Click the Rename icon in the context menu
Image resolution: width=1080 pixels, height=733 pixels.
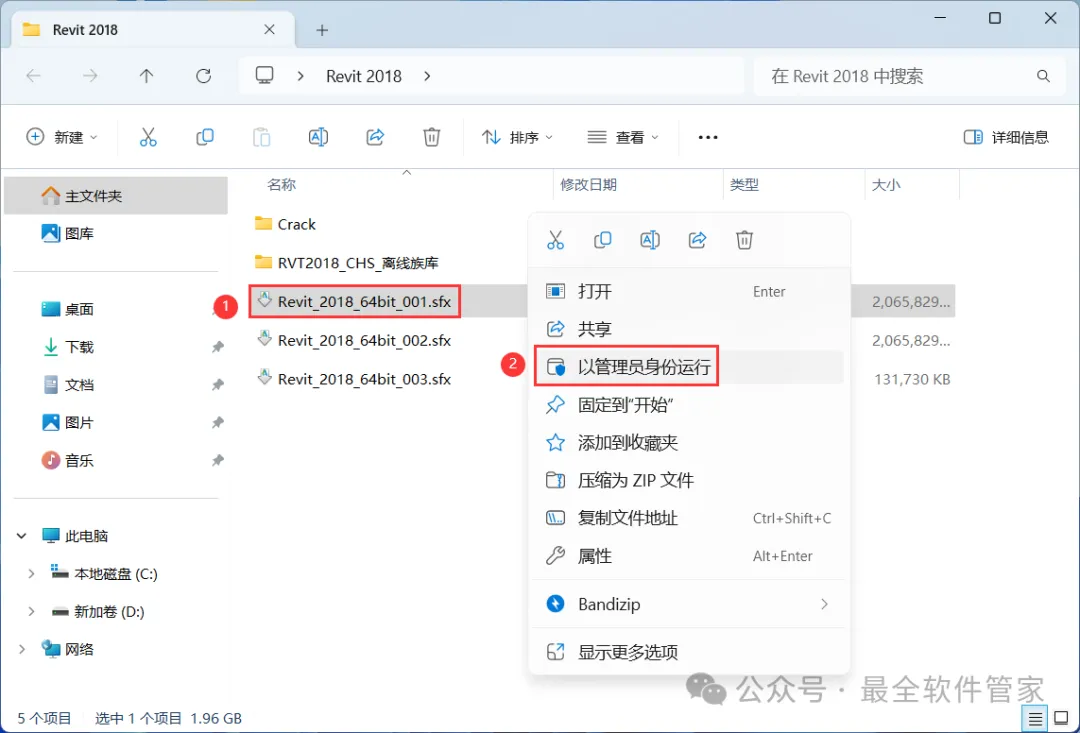pos(650,240)
